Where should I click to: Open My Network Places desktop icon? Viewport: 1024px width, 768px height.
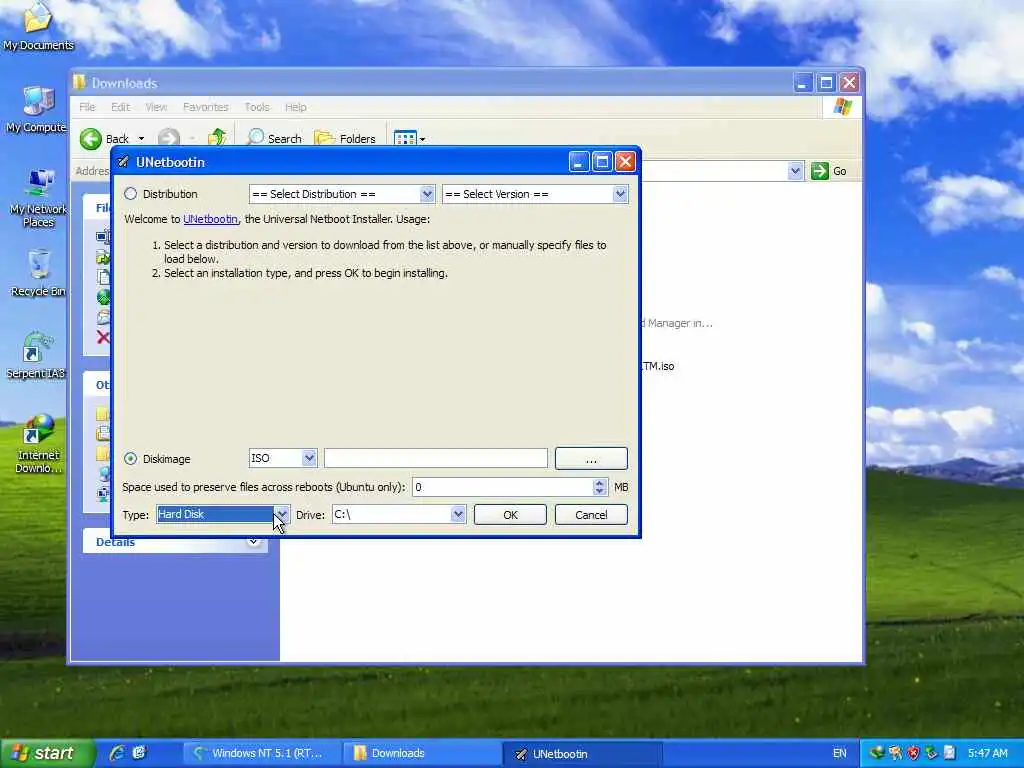pos(38,198)
